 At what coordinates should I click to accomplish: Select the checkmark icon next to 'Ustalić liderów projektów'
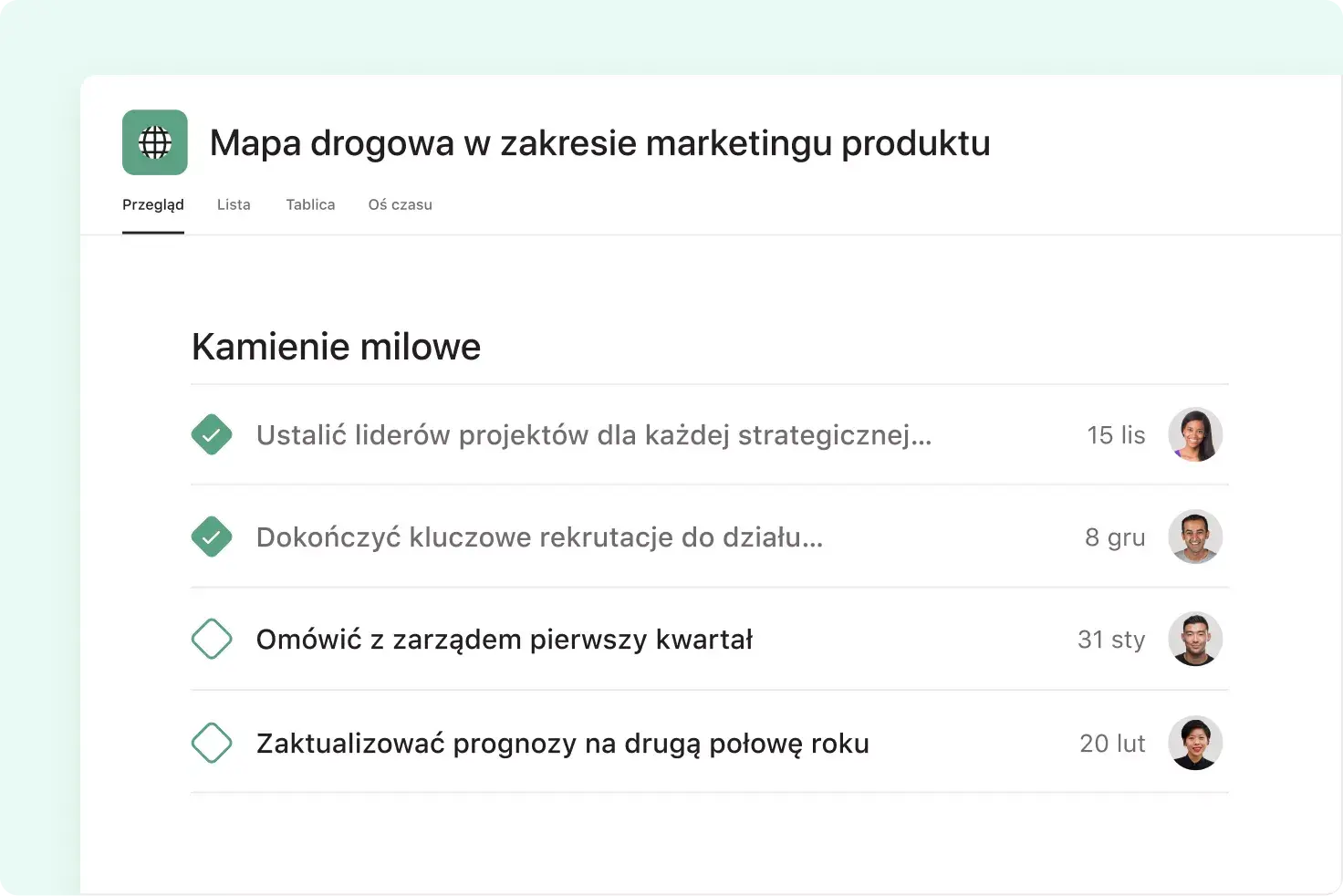(212, 434)
